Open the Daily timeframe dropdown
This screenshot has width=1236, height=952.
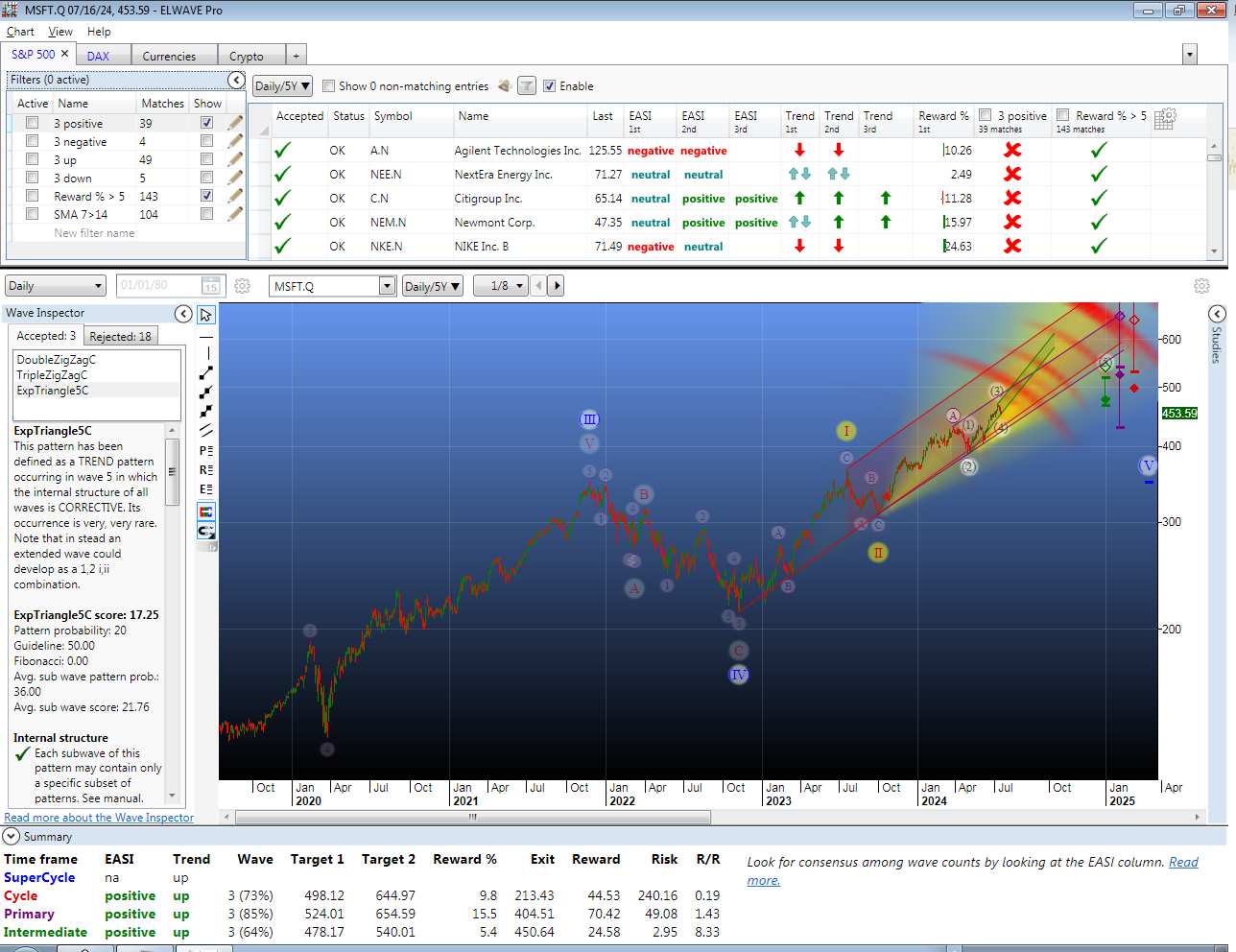98,286
